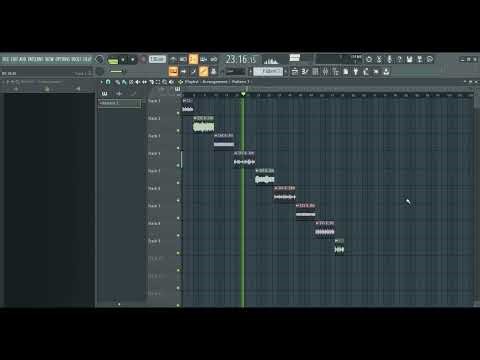
Task: Open clip menu of Track 6 audio clip
Action: click(276, 188)
